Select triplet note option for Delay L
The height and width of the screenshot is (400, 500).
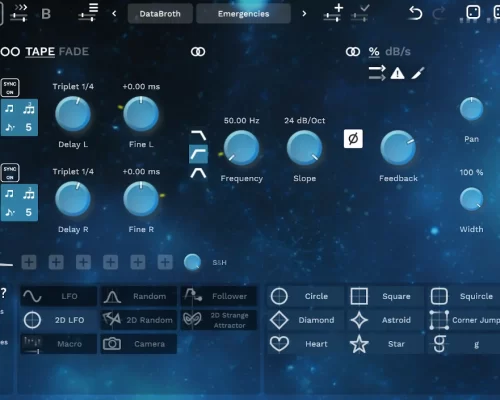tap(29, 109)
